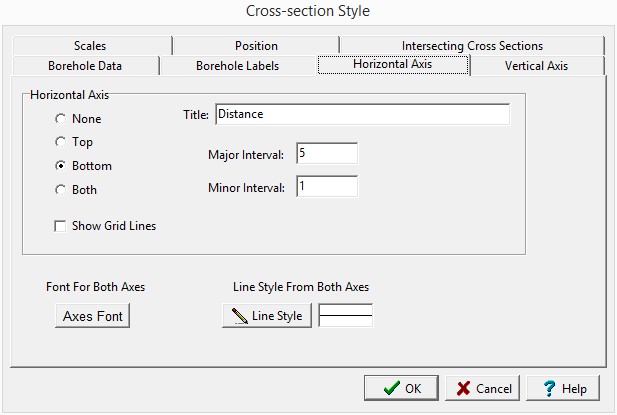Select the Both axis radio option
The width and height of the screenshot is (617, 415).
(x=61, y=189)
